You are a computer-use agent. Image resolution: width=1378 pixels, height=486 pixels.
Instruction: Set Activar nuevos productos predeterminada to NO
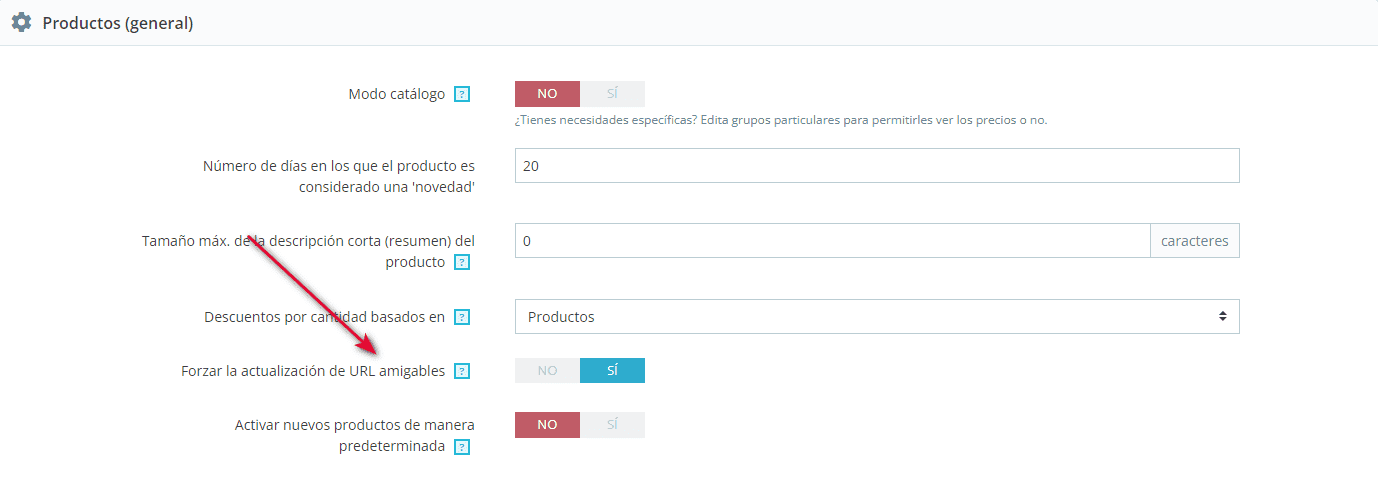pyautogui.click(x=547, y=425)
